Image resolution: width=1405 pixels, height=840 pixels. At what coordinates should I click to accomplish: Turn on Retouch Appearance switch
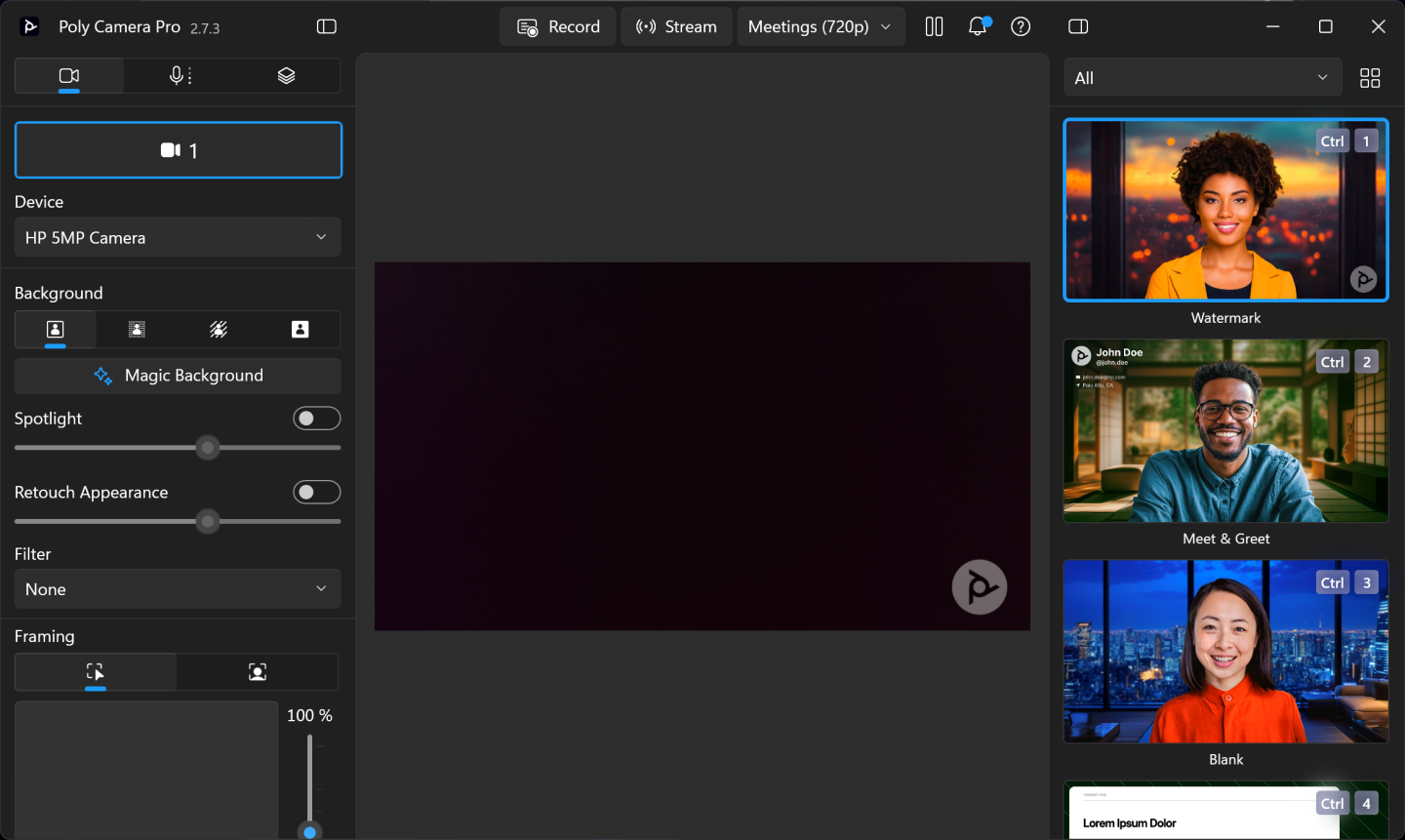click(x=316, y=493)
